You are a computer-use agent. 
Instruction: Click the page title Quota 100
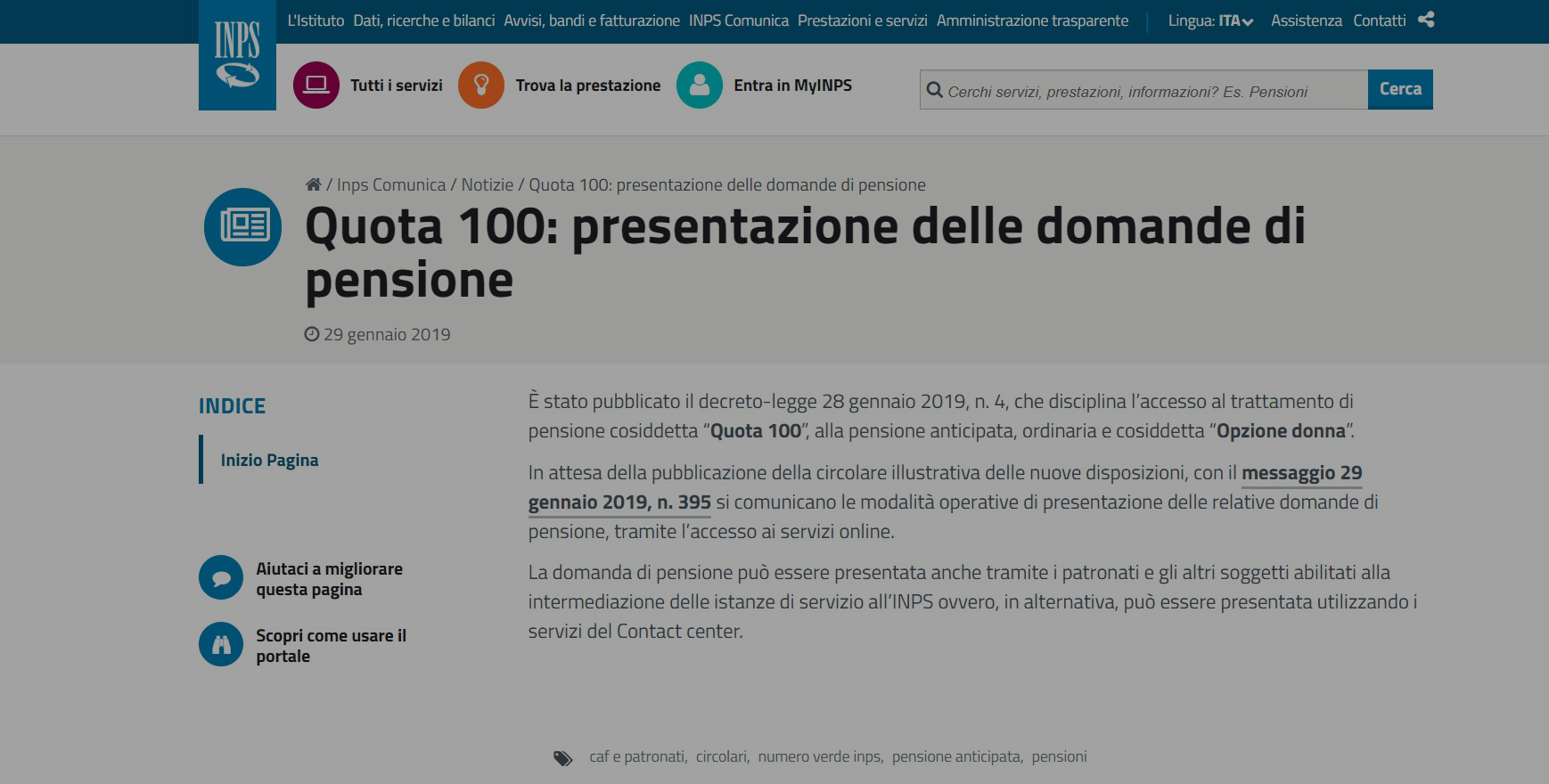tap(805, 253)
